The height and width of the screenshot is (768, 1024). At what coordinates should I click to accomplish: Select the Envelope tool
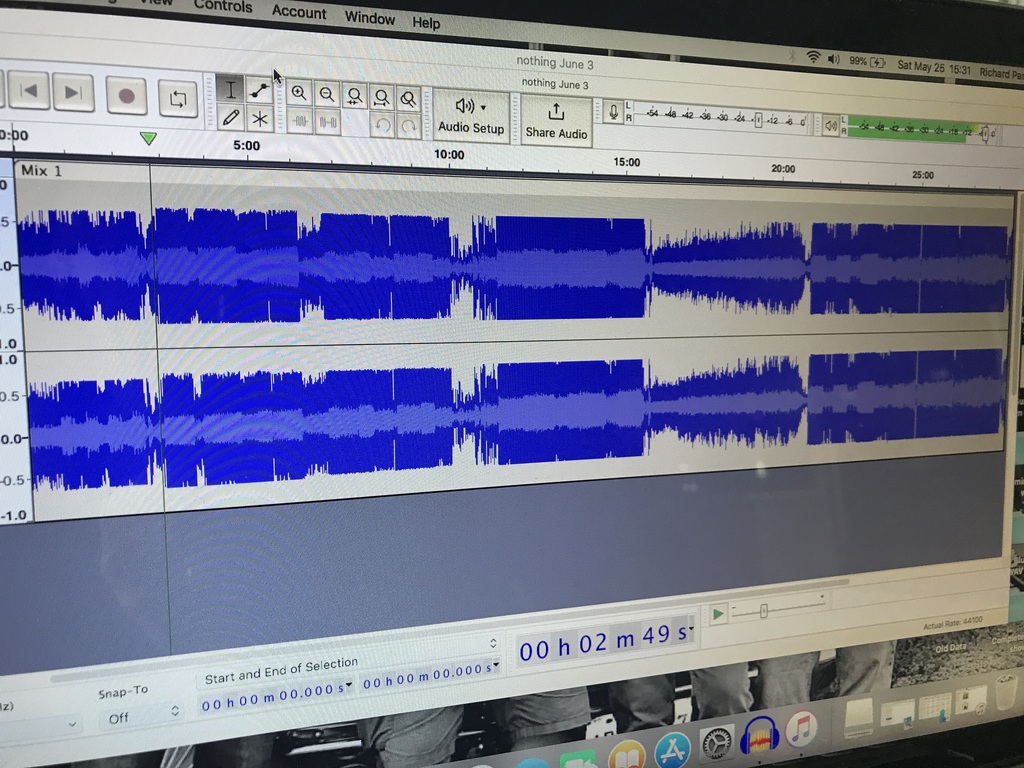[259, 90]
